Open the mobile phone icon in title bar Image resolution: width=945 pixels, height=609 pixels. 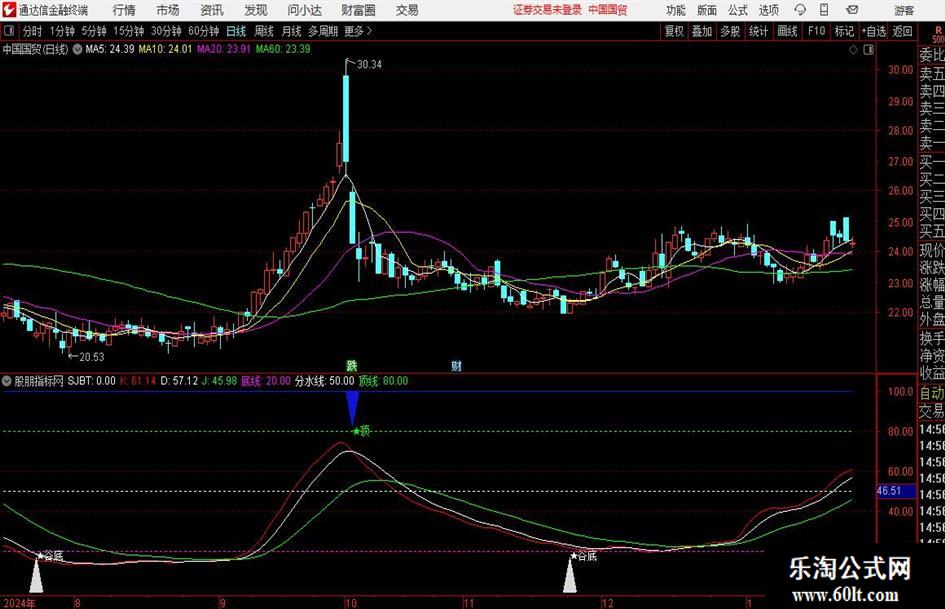[824, 10]
